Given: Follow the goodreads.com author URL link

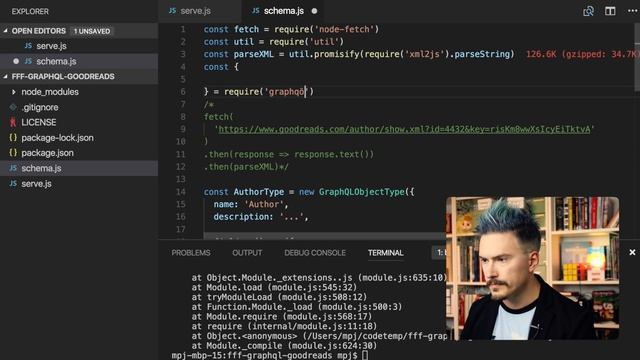Looking at the screenshot, I should click(404, 129).
